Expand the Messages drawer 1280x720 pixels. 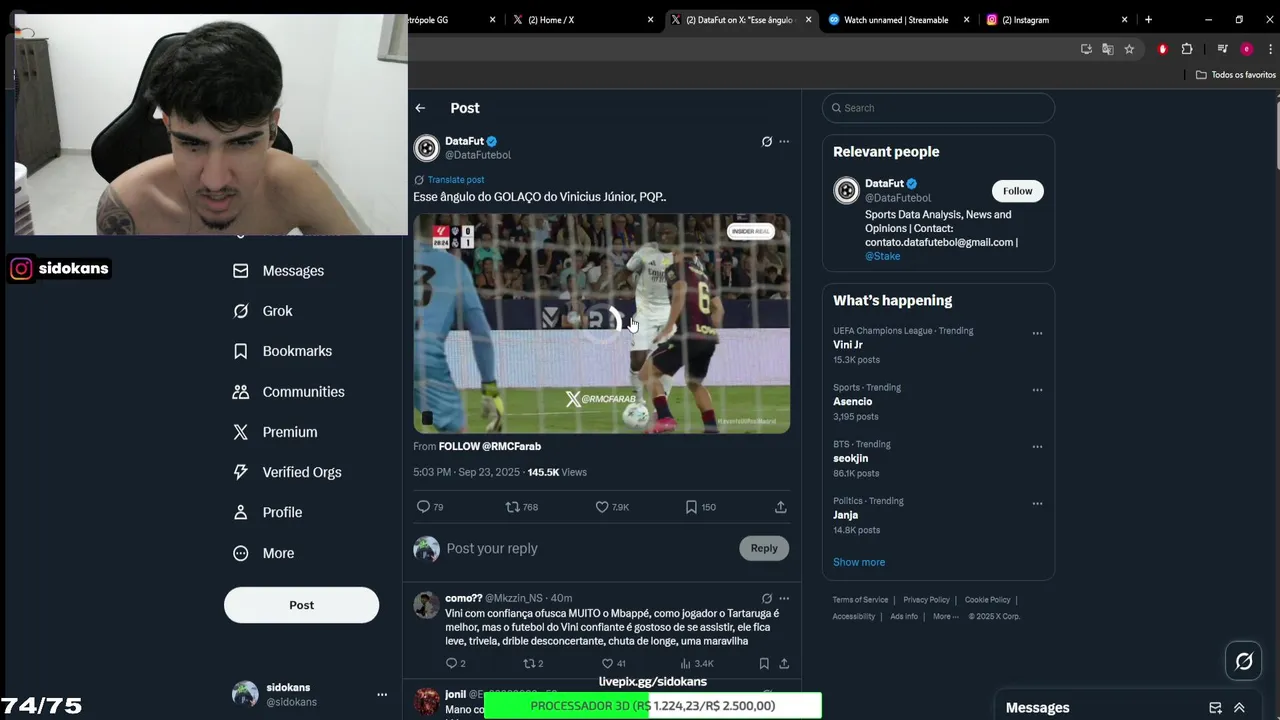pyautogui.click(x=1239, y=708)
